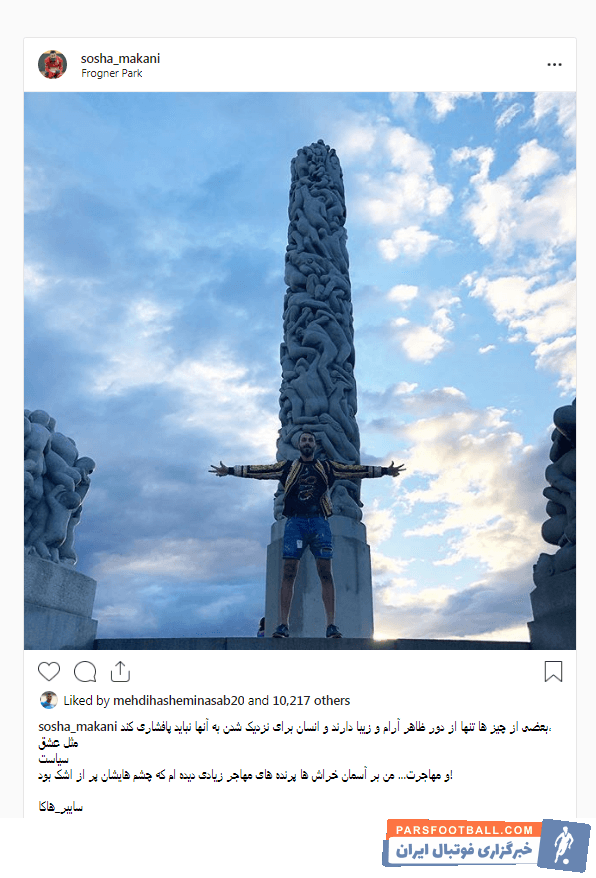Click the سیاست line in the caption

coord(54,759)
